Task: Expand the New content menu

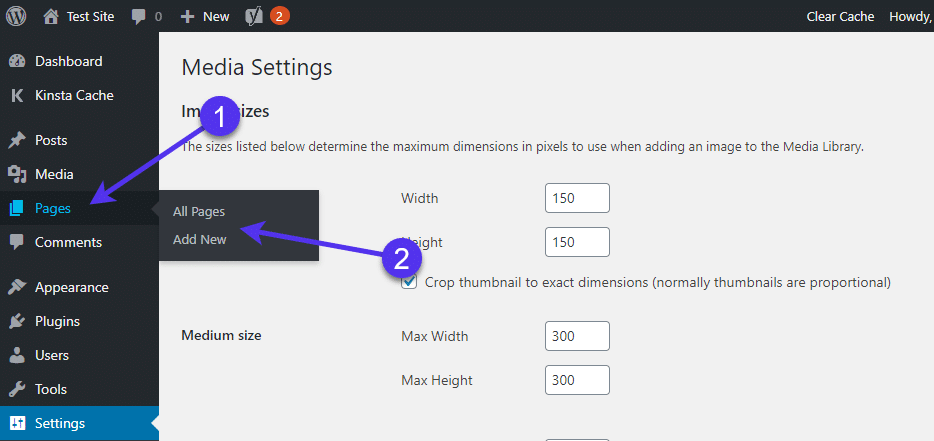Action: (x=205, y=16)
